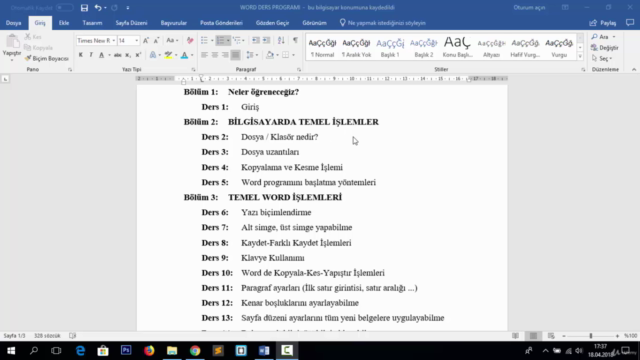The image size is (640, 360).
Task: Toggle subscript x₂ formatting
Action: (x=128, y=55)
